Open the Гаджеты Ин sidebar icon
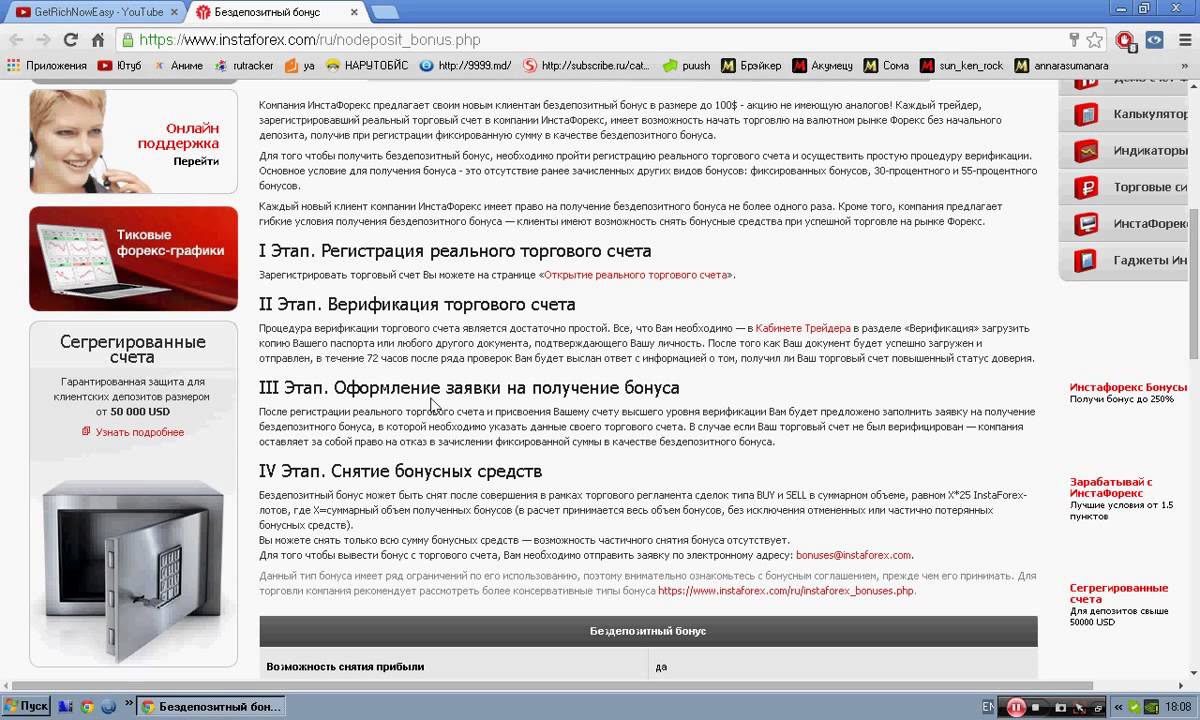The height and width of the screenshot is (720, 1200). coord(1086,260)
